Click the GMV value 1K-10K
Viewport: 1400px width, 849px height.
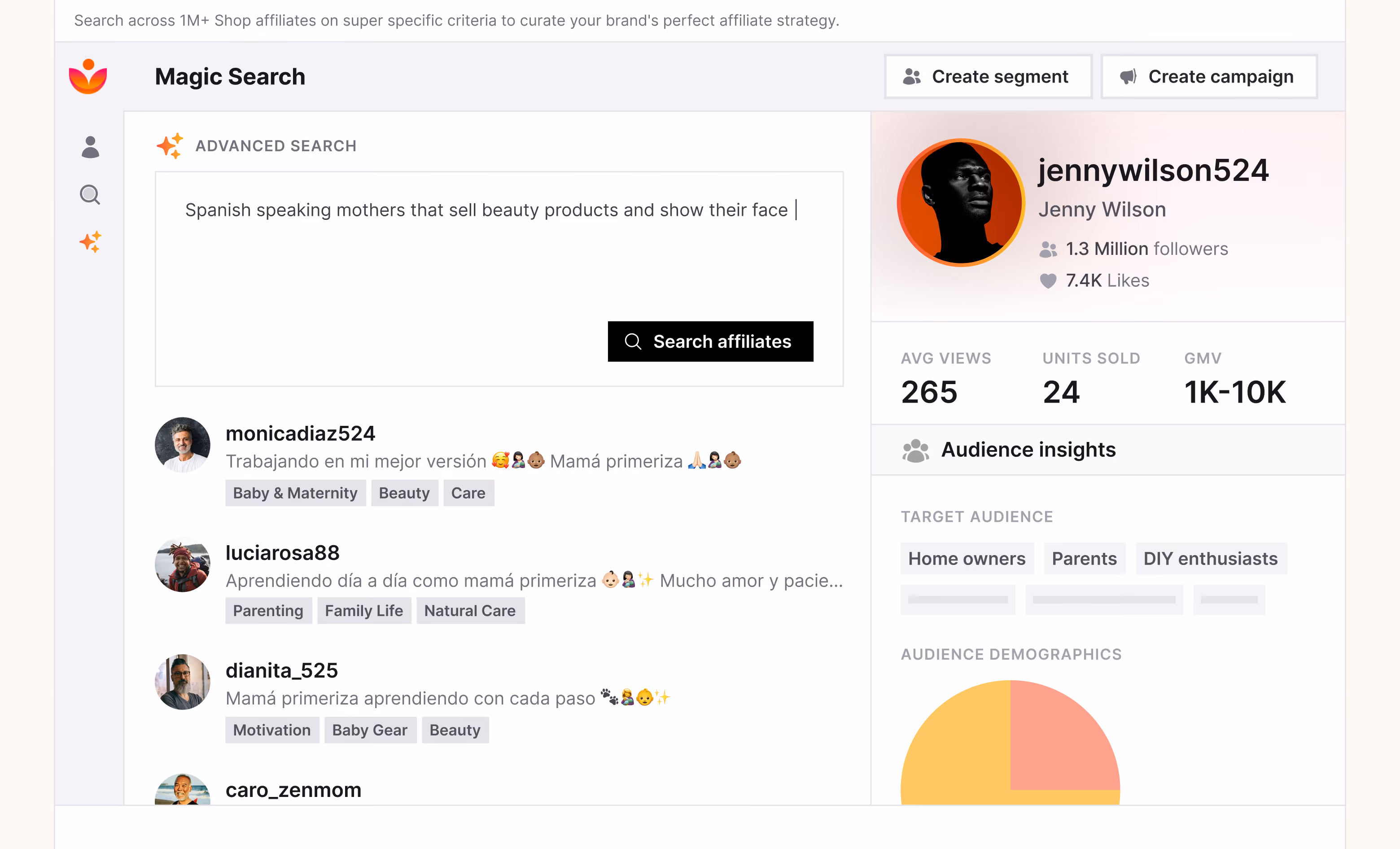click(x=1235, y=392)
